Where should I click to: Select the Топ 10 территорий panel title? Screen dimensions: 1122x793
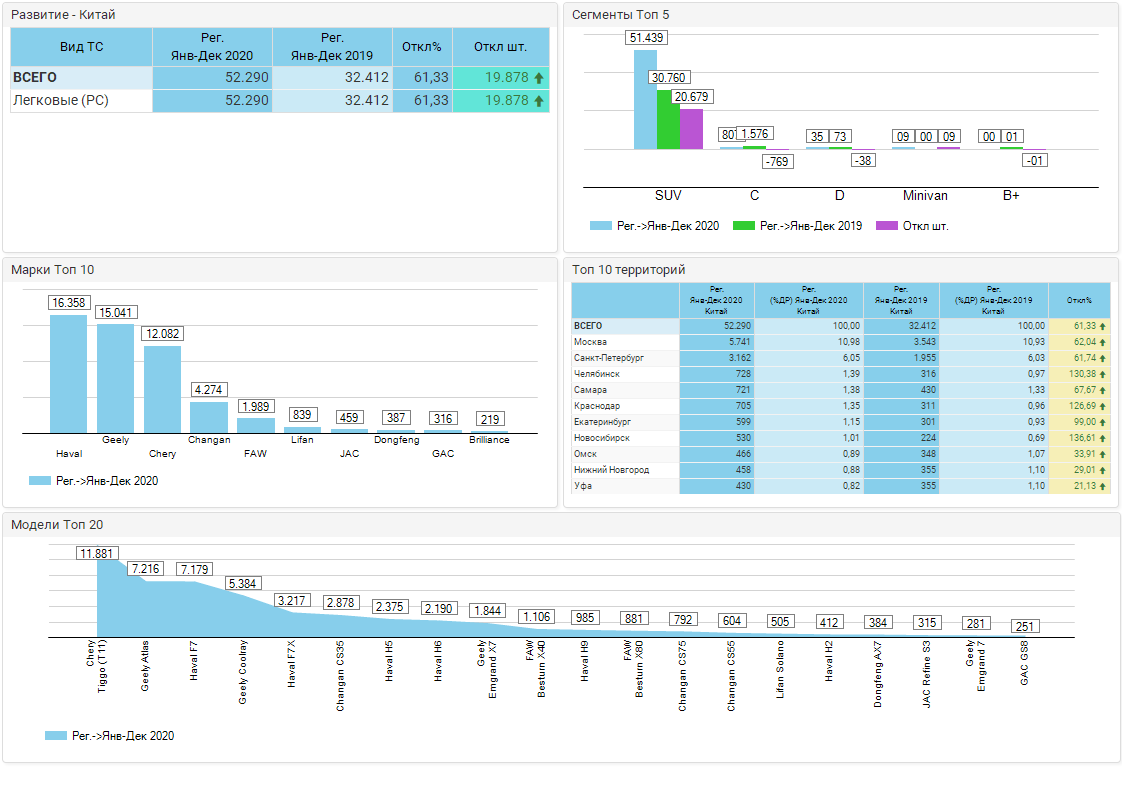(x=628, y=270)
